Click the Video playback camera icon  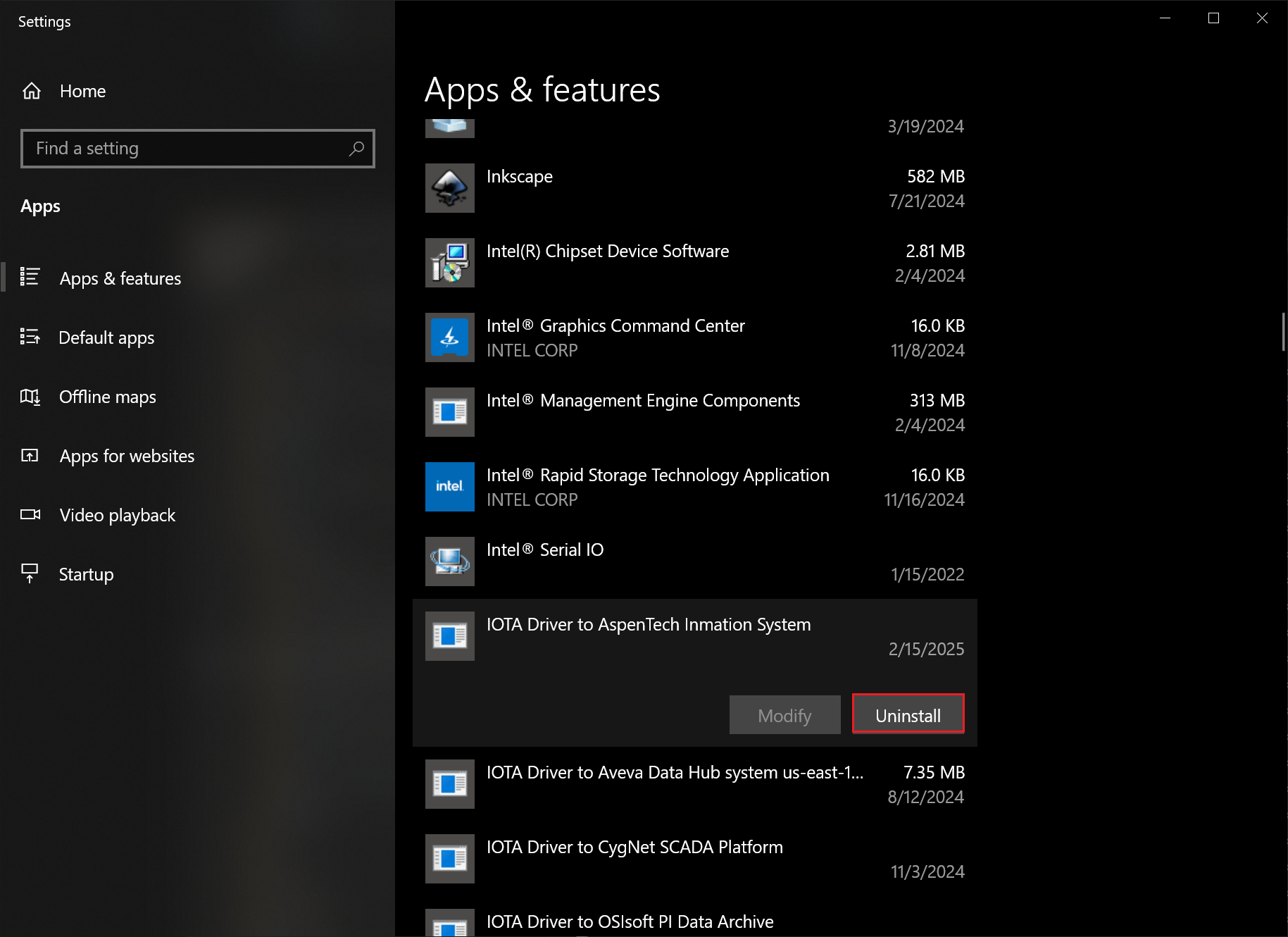point(30,514)
